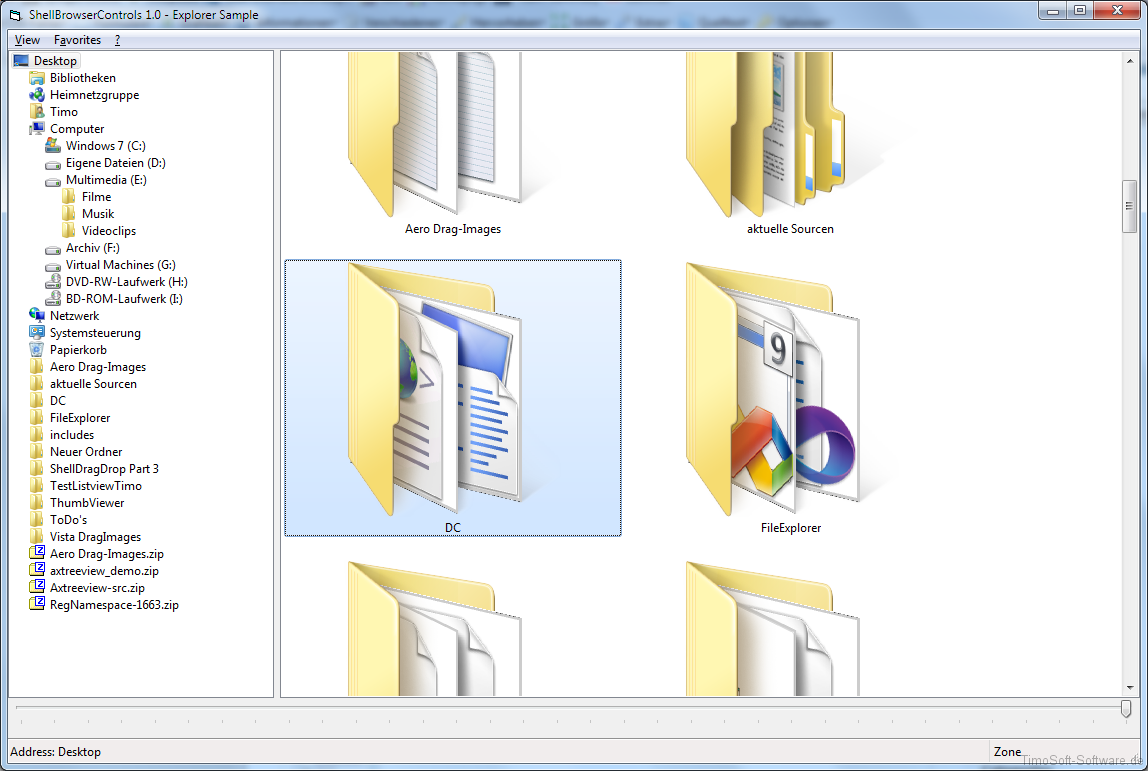1148x771 pixels.
Task: Select Eigene Dateien (D:) label in tree
Action: (x=116, y=163)
